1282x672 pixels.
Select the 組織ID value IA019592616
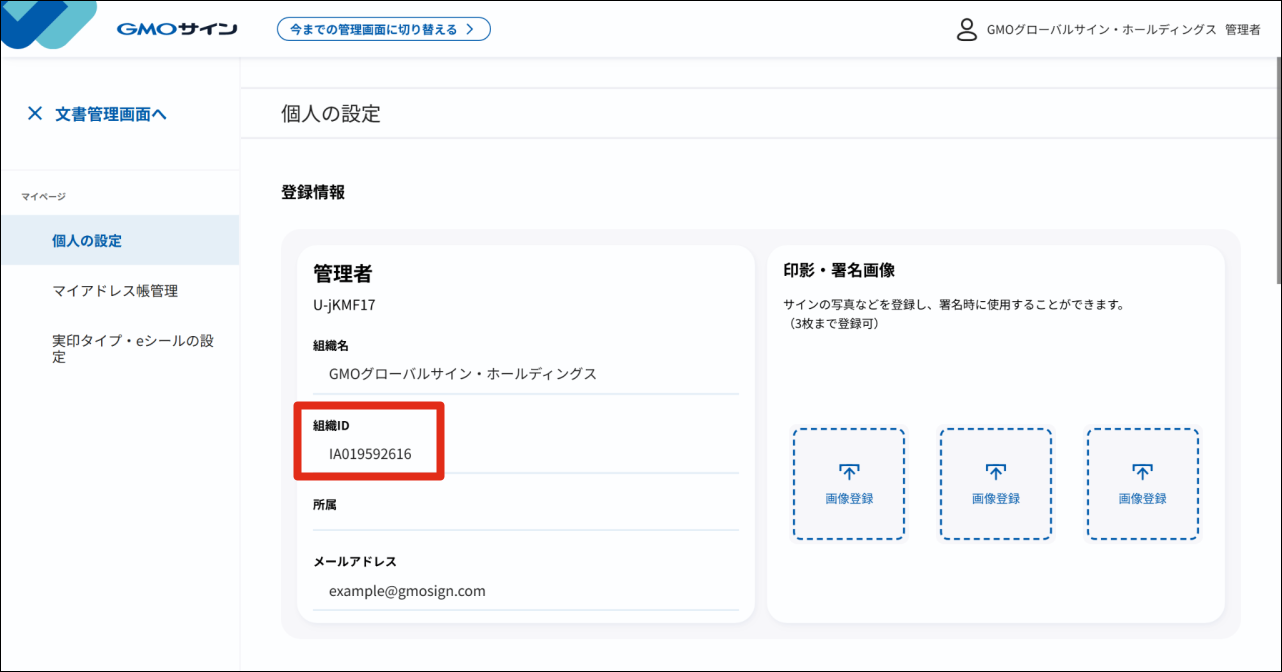(x=370, y=454)
